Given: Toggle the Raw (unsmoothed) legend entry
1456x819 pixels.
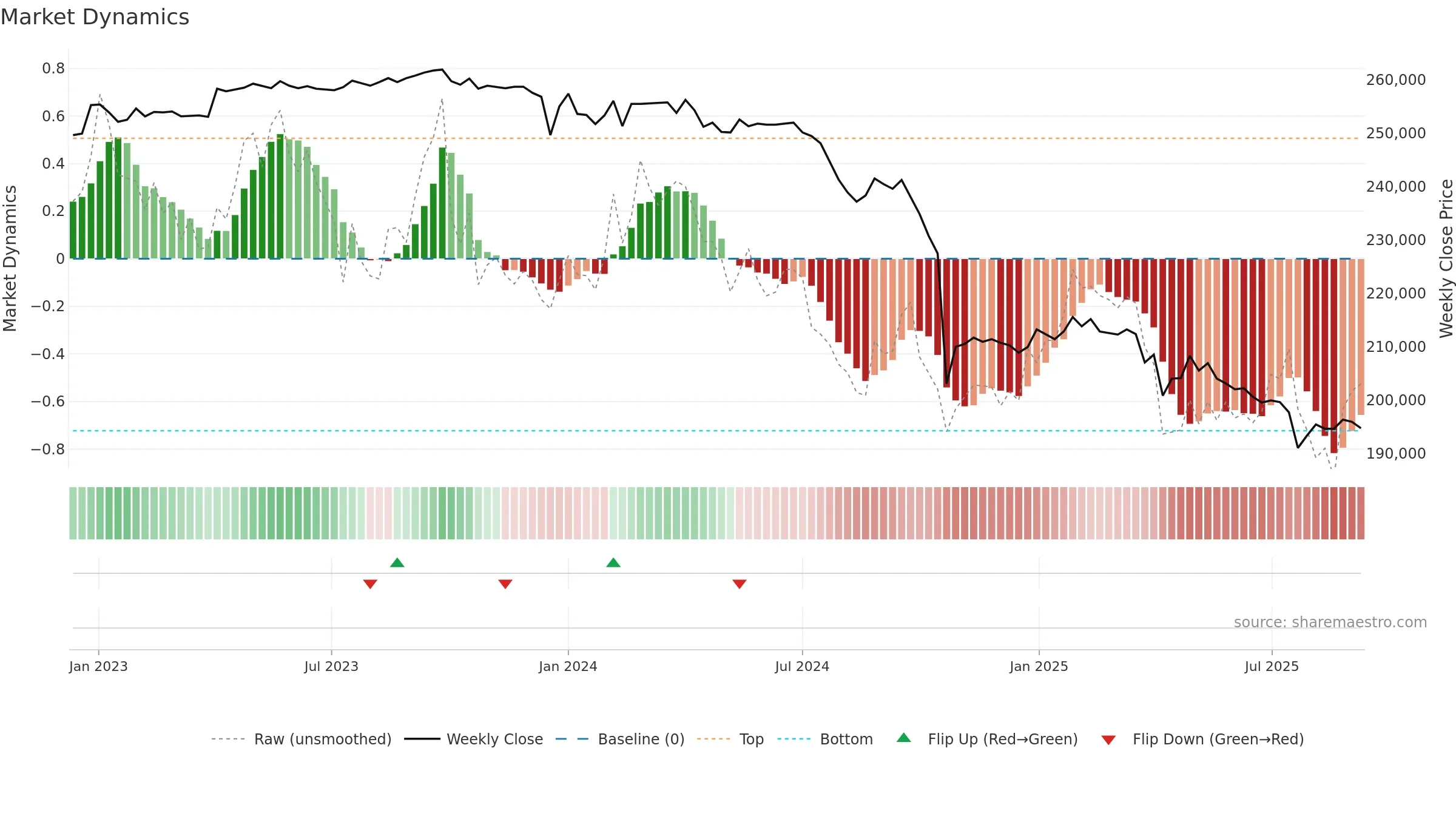Looking at the screenshot, I should (x=302, y=739).
